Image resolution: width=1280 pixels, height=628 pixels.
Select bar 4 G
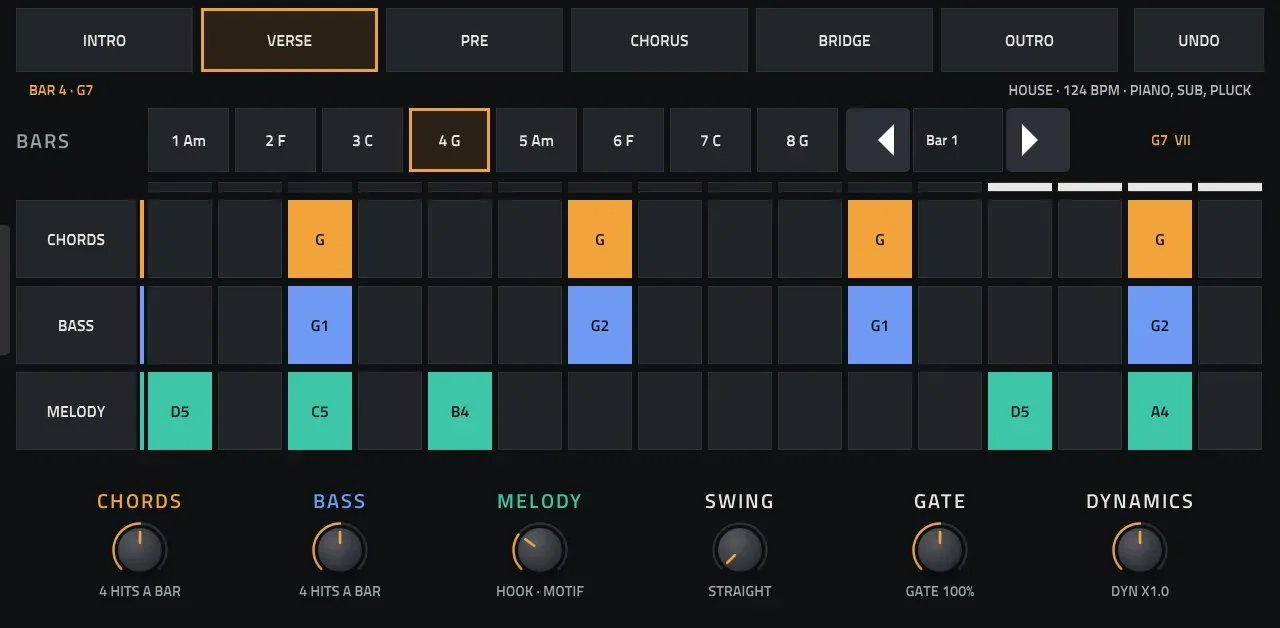[x=449, y=140]
